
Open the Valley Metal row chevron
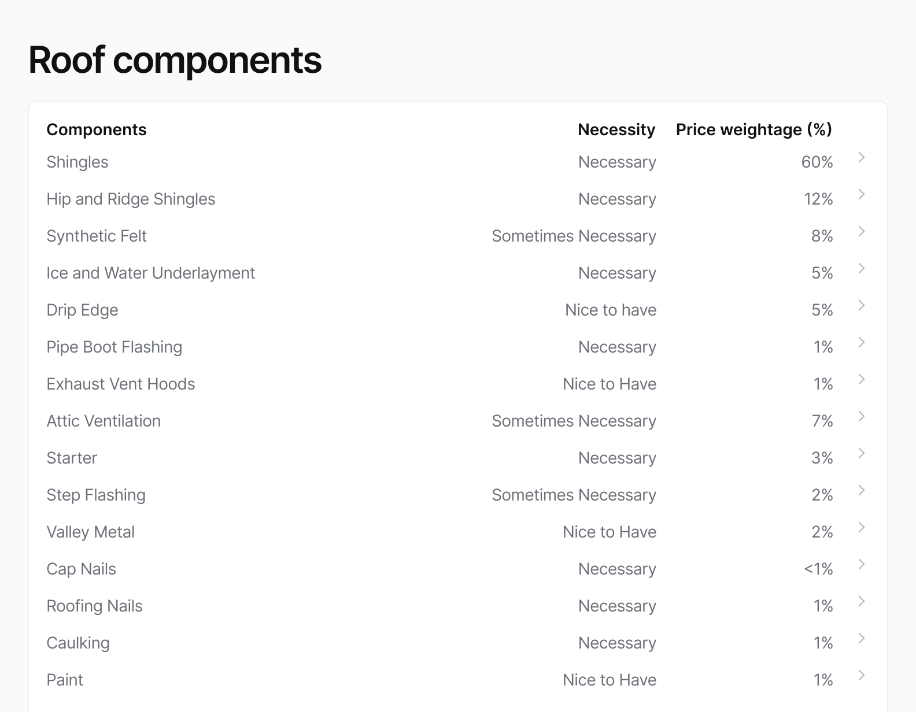click(861, 528)
